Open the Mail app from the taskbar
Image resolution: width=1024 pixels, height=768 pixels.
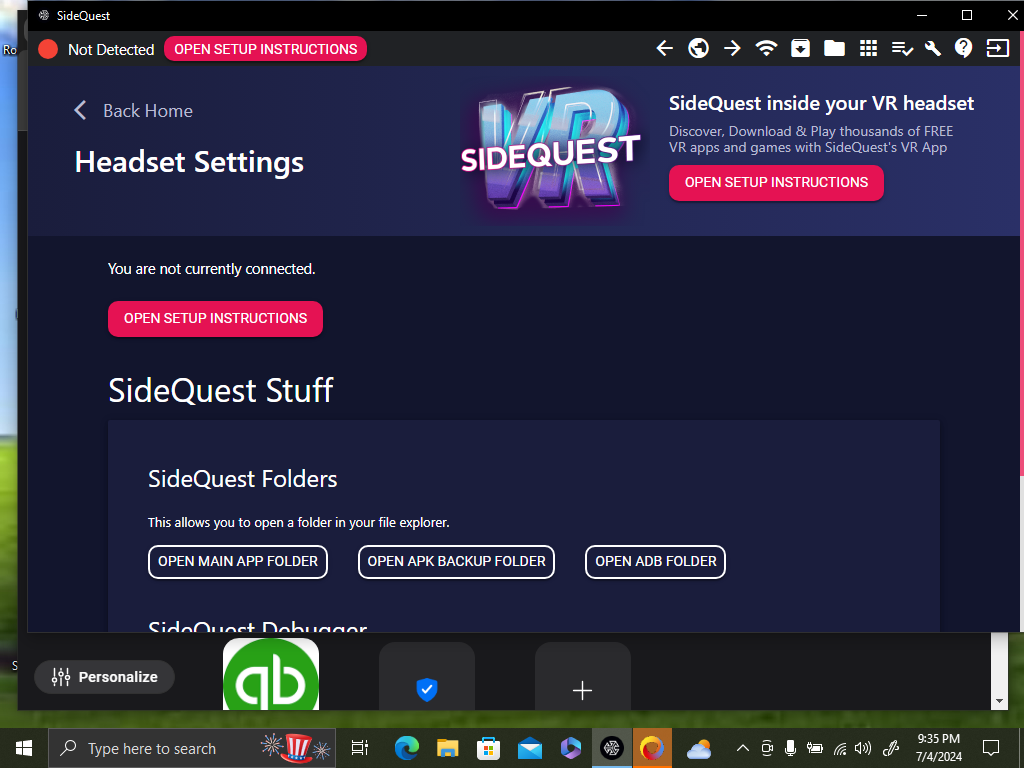530,748
